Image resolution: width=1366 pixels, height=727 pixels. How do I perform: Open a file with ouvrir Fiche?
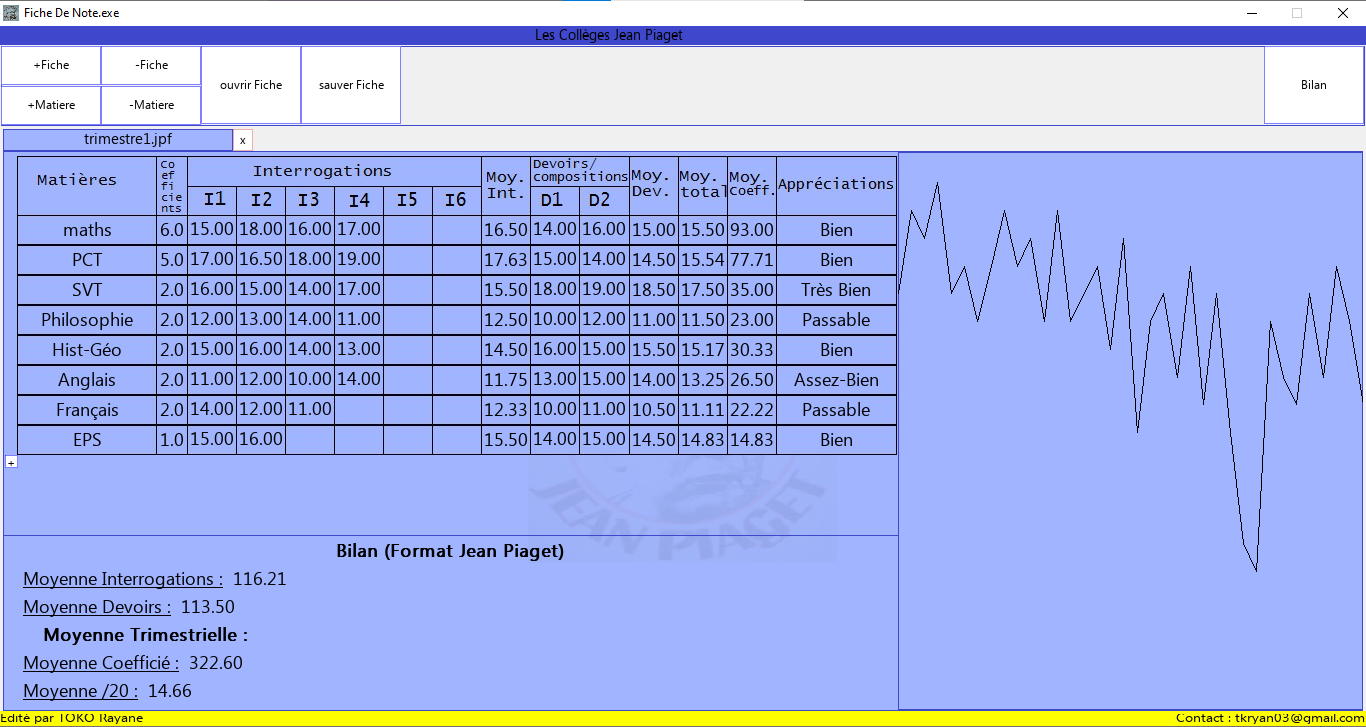click(251, 85)
